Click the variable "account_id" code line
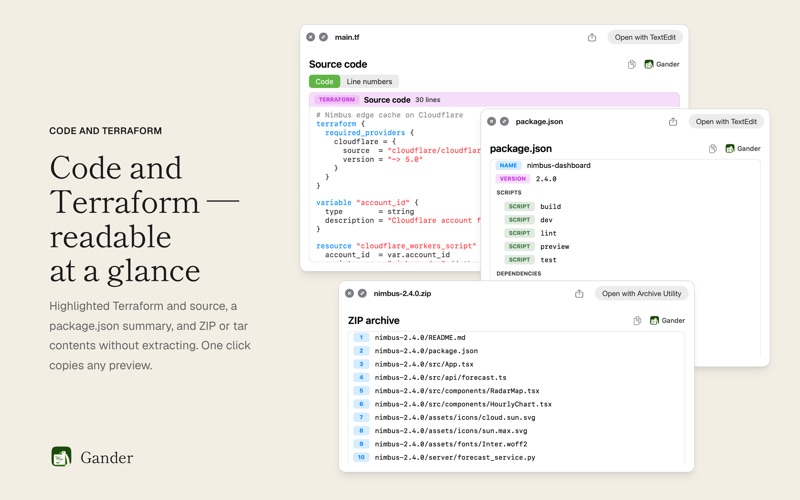 tap(367, 203)
